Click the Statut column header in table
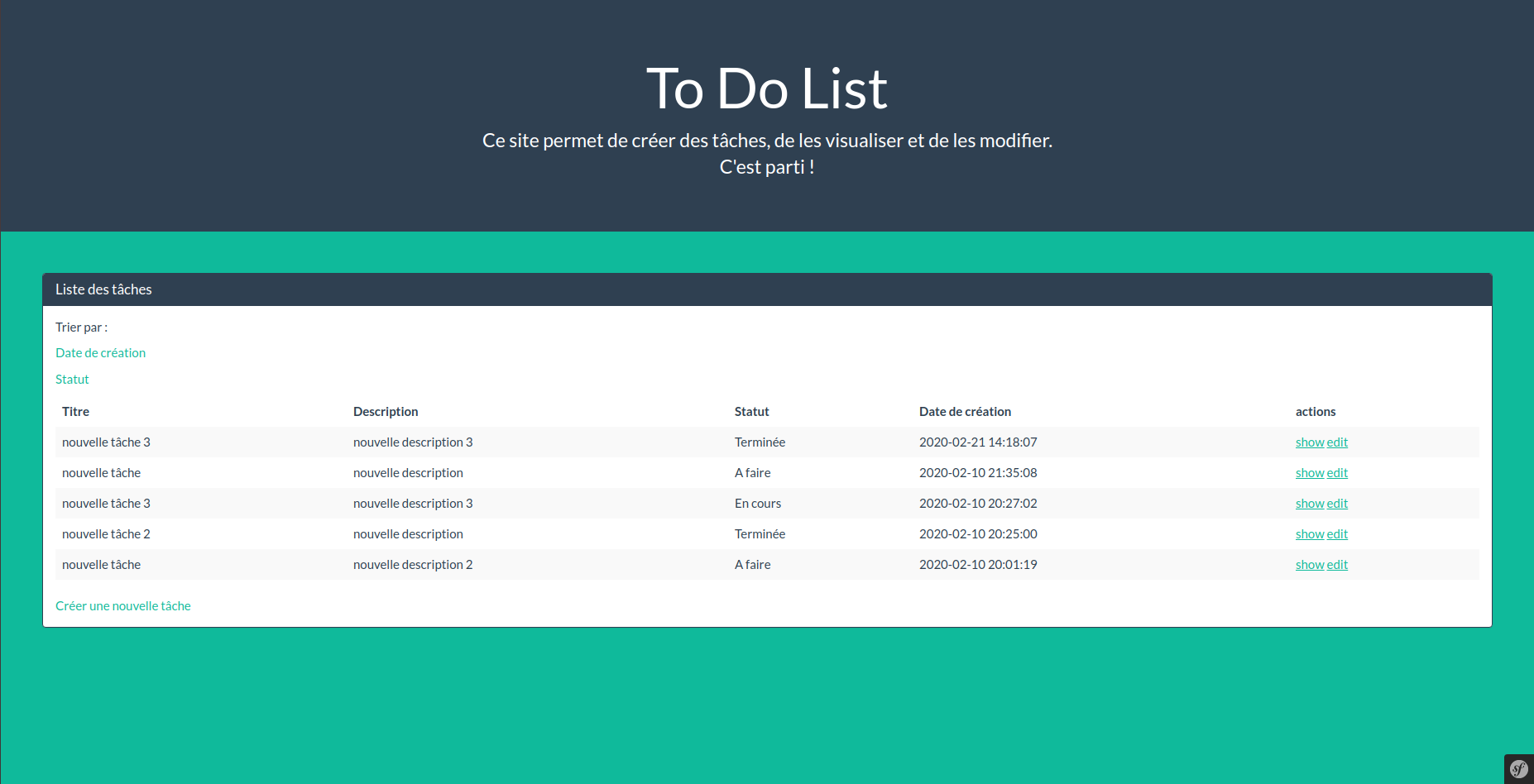Screen dimensions: 1534x784 pyautogui.click(x=751, y=412)
